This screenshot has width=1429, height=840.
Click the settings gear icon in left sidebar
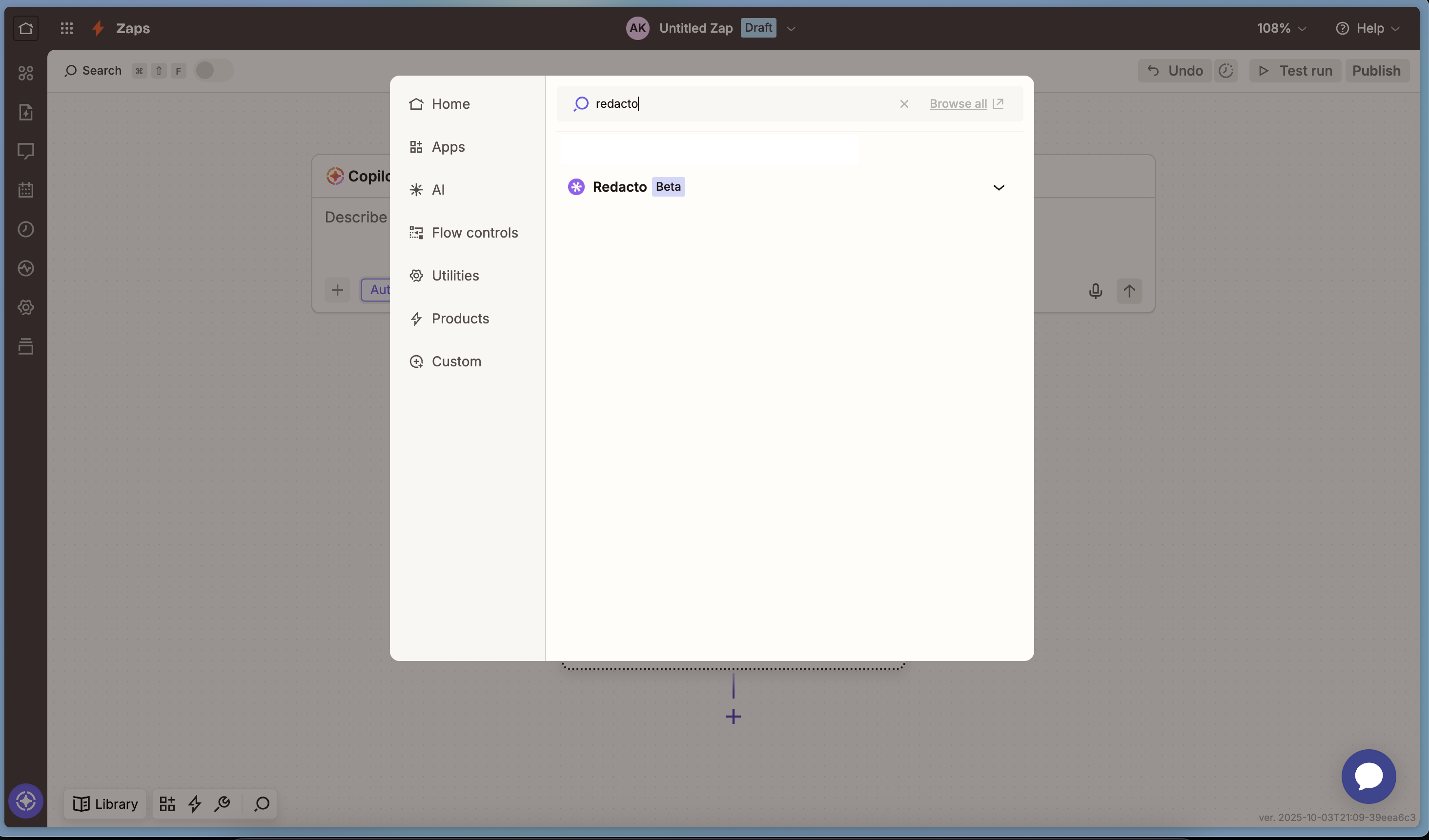pos(25,307)
